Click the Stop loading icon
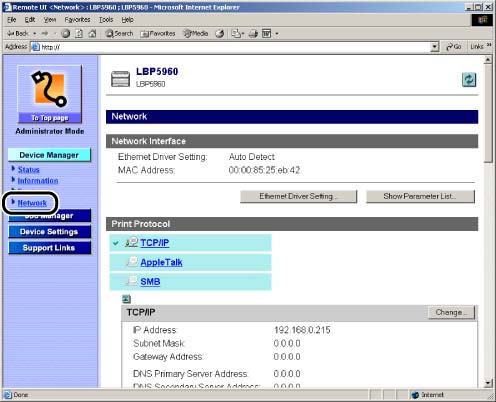496x402 pixels. coord(66,33)
